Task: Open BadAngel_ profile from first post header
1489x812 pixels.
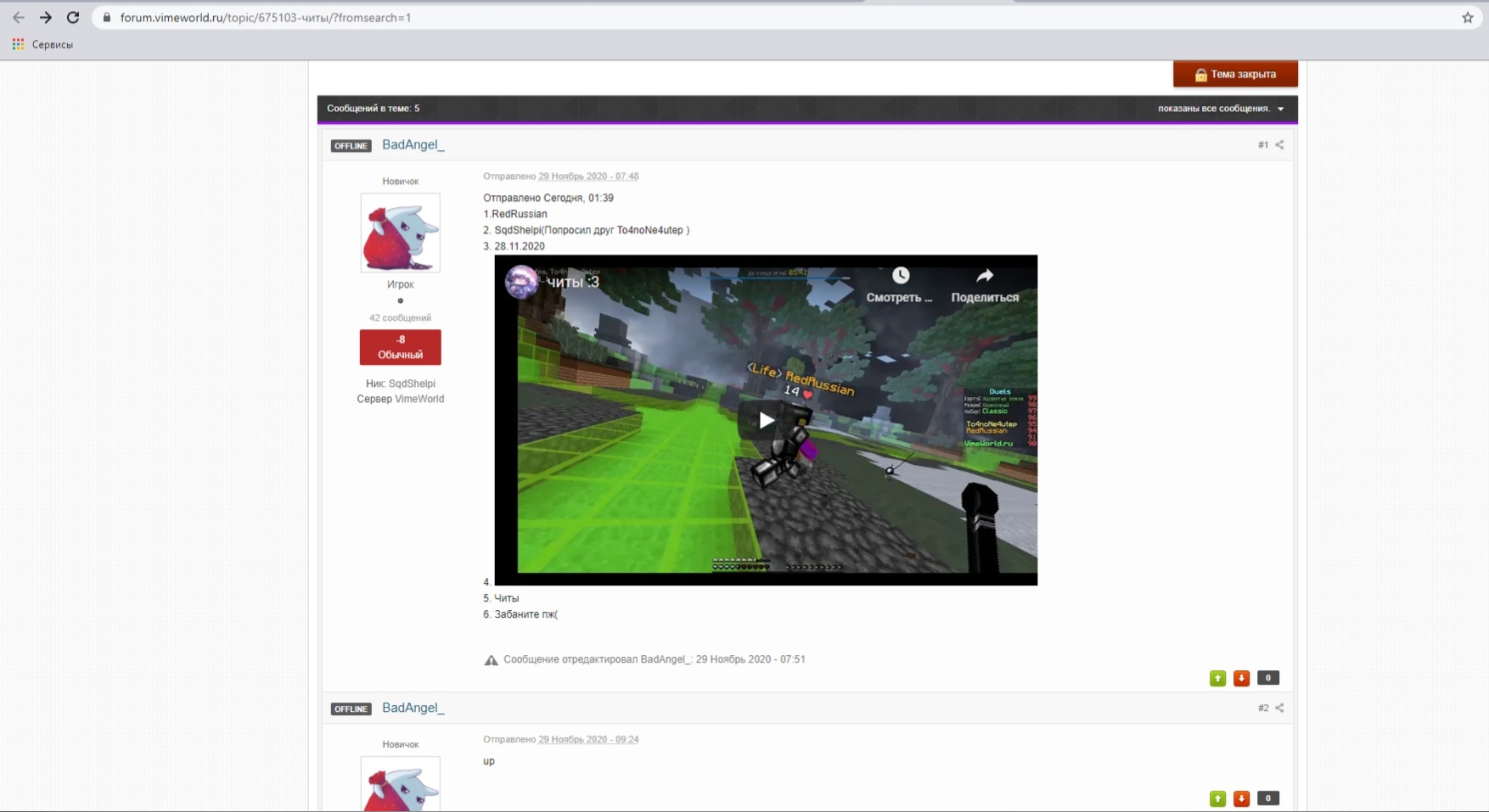Action: (x=413, y=145)
